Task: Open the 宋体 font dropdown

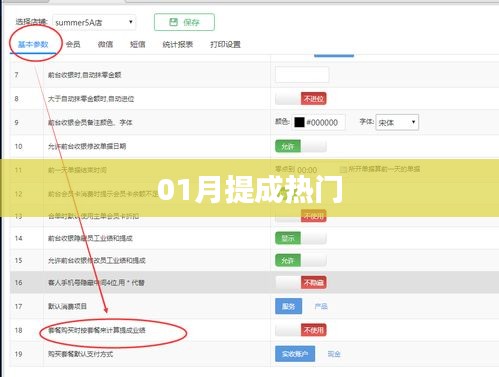Action: [x=397, y=122]
